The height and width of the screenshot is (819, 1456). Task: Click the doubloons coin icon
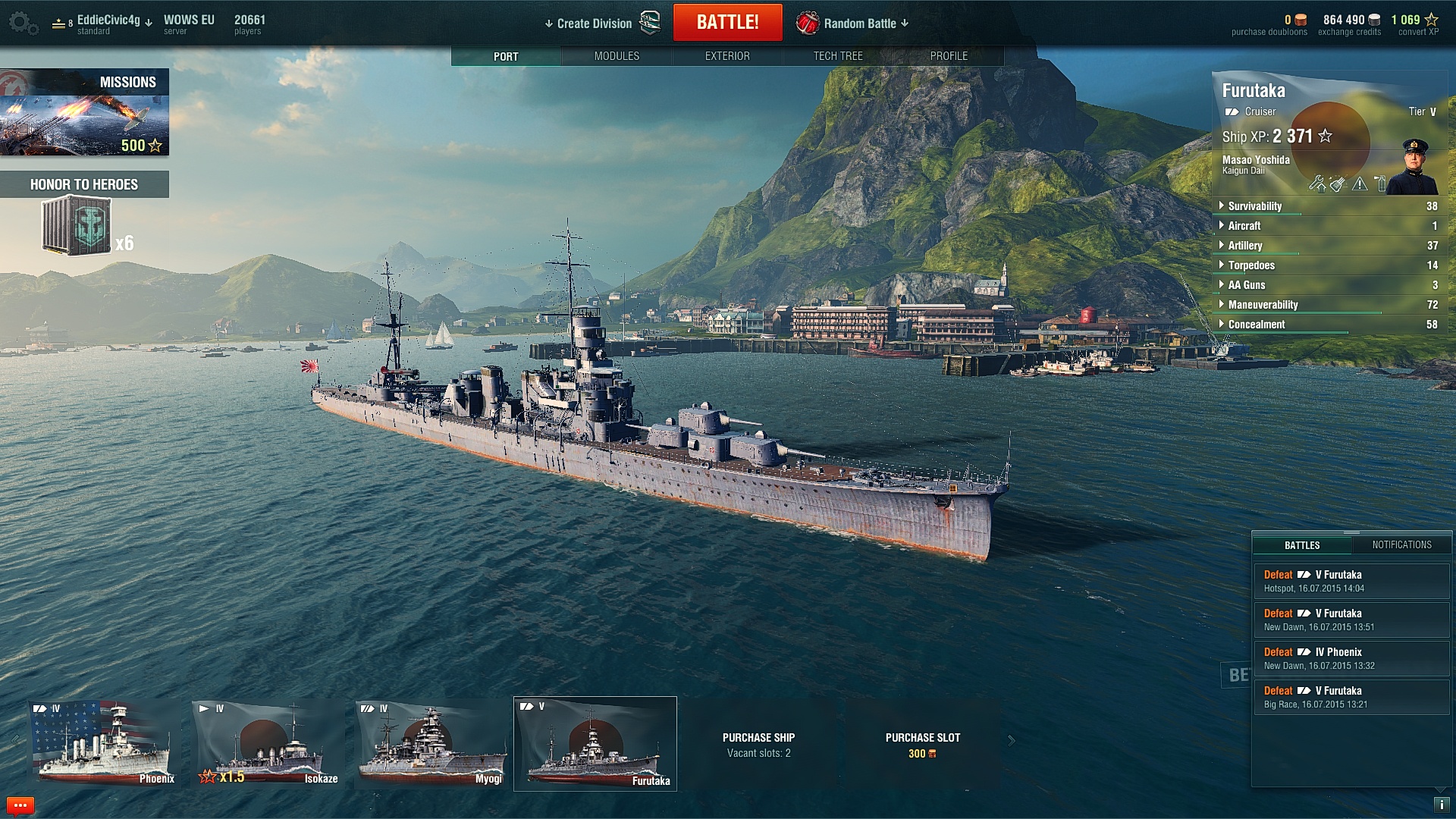[x=1301, y=20]
